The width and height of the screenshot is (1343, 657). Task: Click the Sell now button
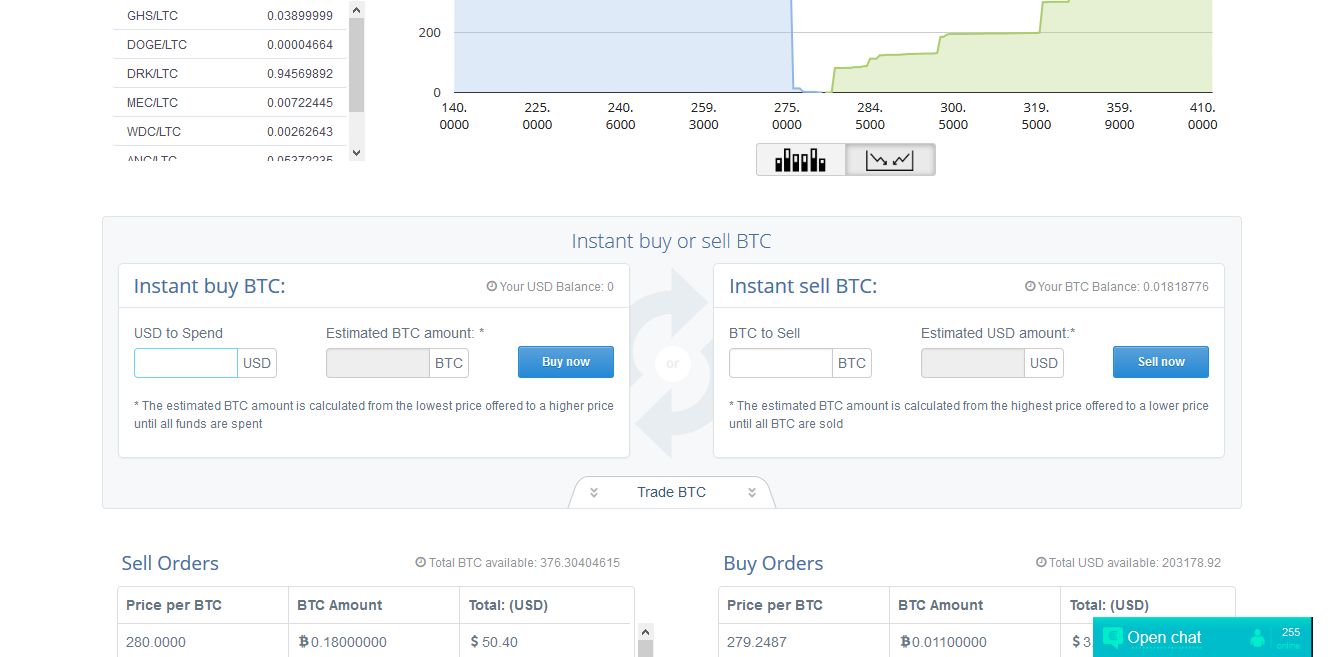pyautogui.click(x=1161, y=362)
